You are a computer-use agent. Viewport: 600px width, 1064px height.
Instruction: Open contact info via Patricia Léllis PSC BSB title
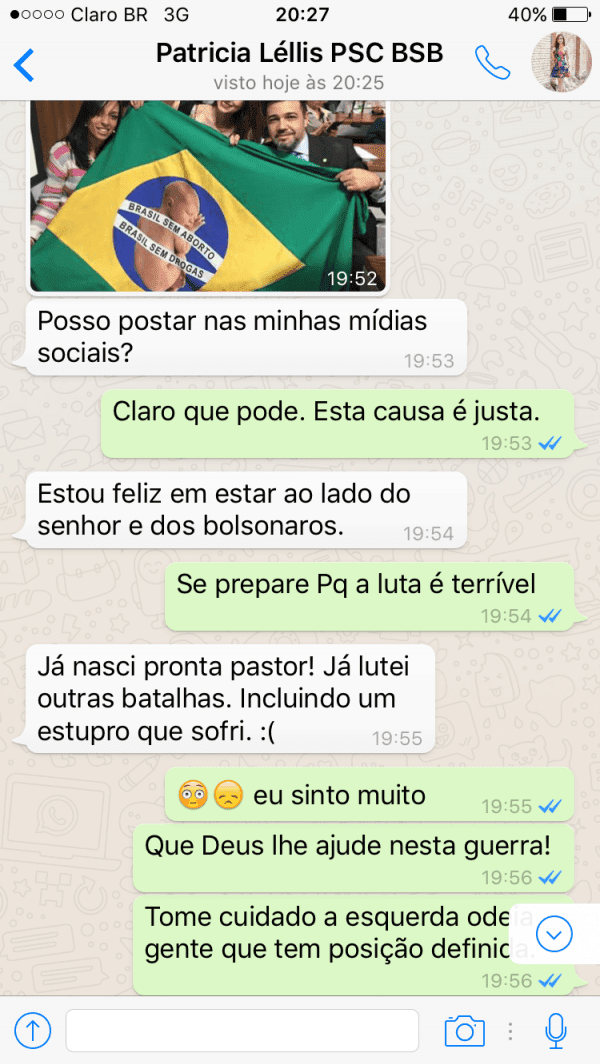[x=299, y=52]
